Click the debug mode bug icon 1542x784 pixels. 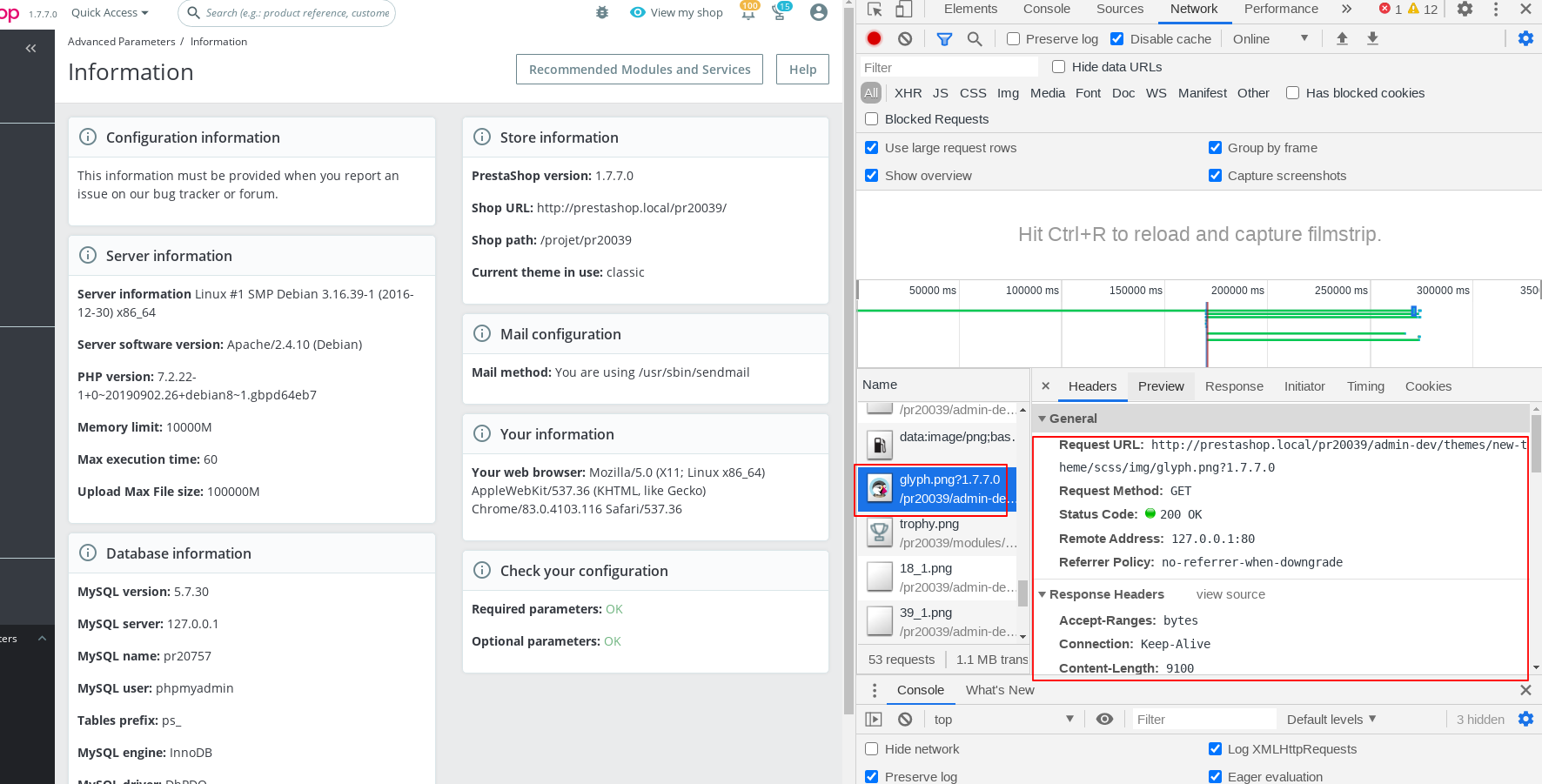click(602, 12)
